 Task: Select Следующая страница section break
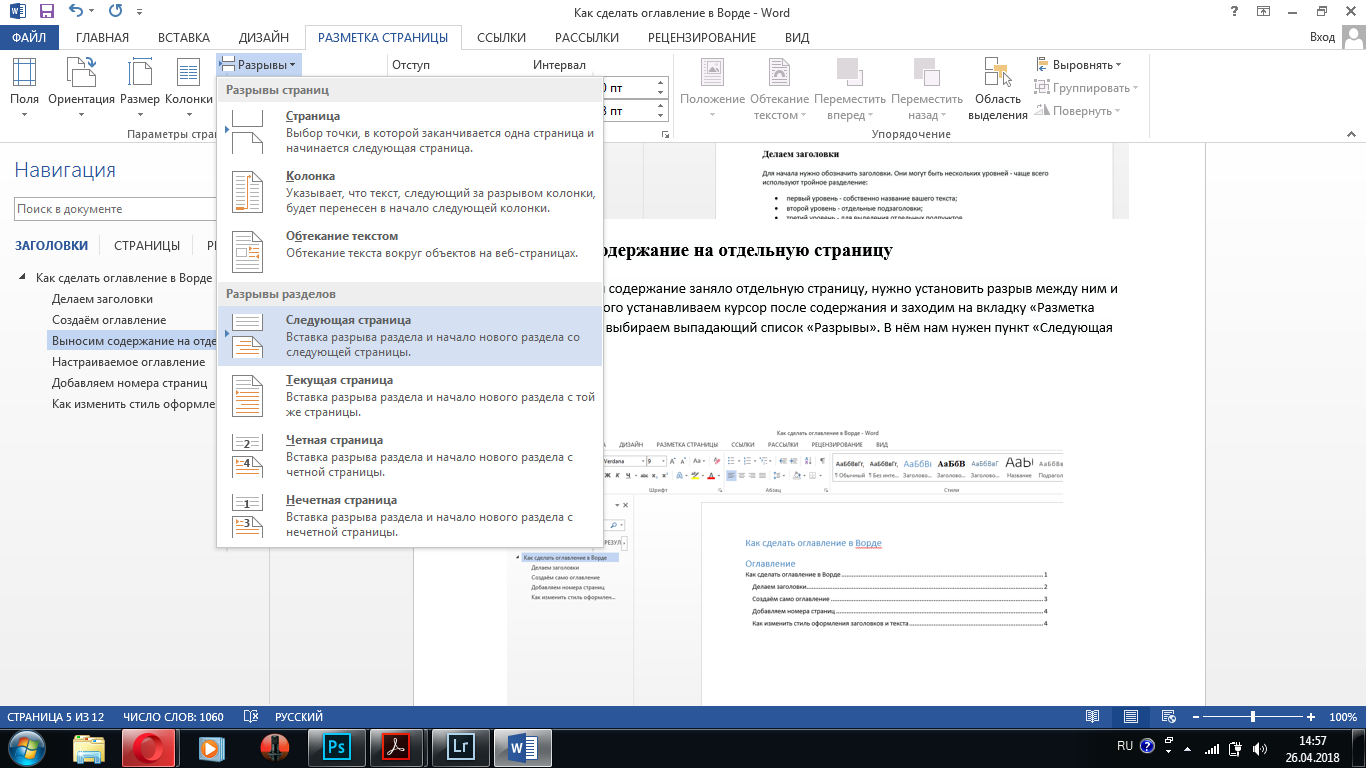(x=409, y=336)
